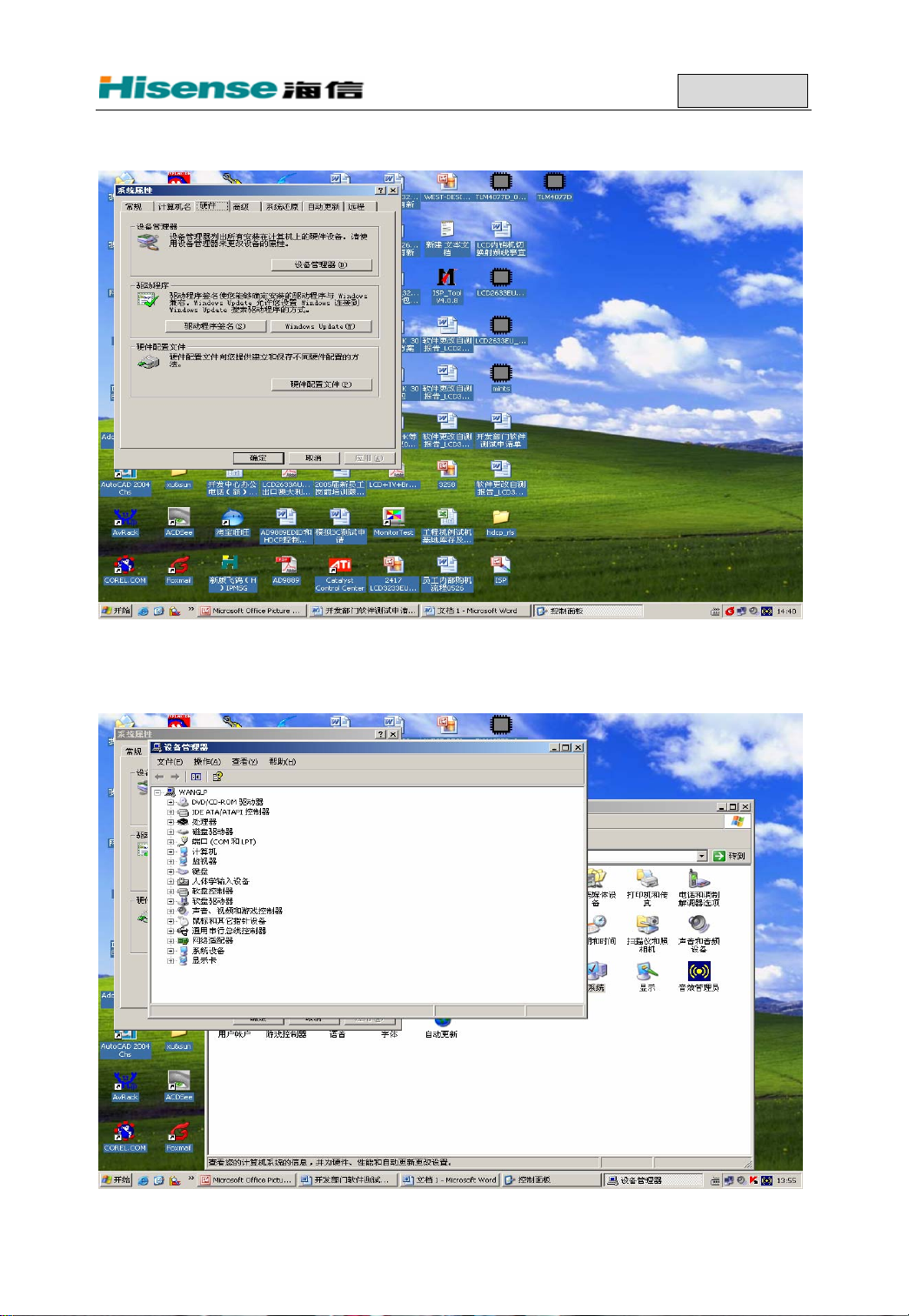
Task: Click the 转到 button in Control Panel
Action: (x=730, y=856)
